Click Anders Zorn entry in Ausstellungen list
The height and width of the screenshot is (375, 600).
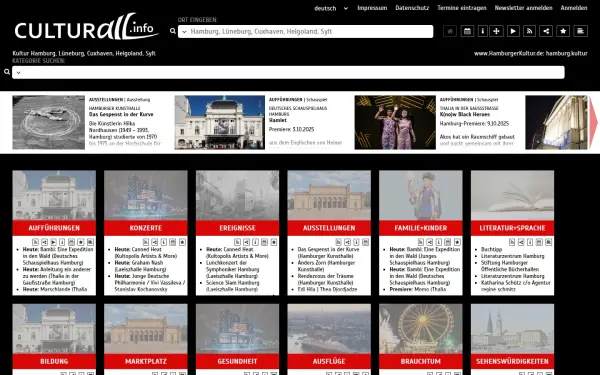point(326,266)
